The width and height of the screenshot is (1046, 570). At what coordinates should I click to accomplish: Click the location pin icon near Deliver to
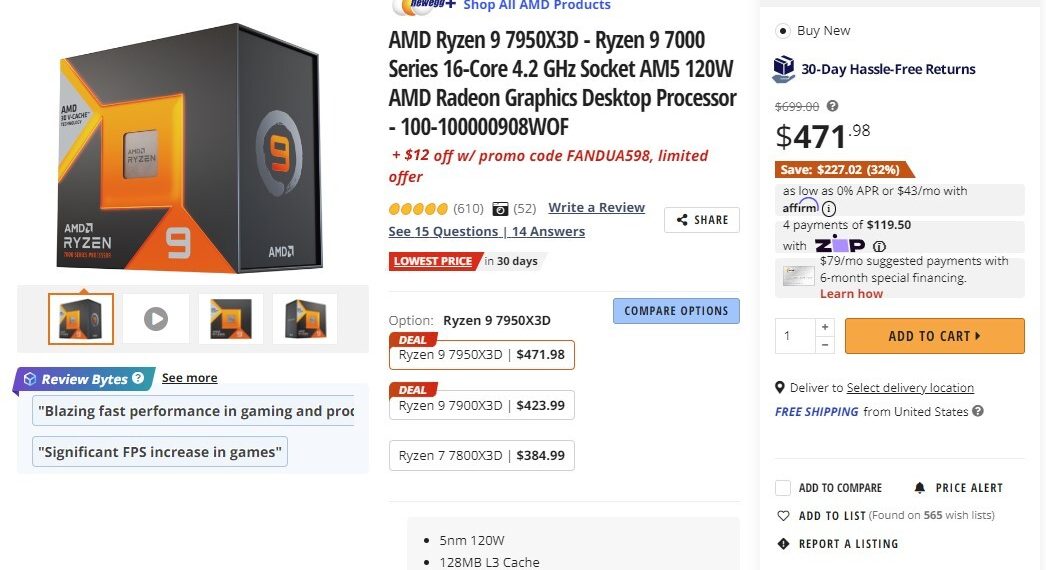(779, 387)
